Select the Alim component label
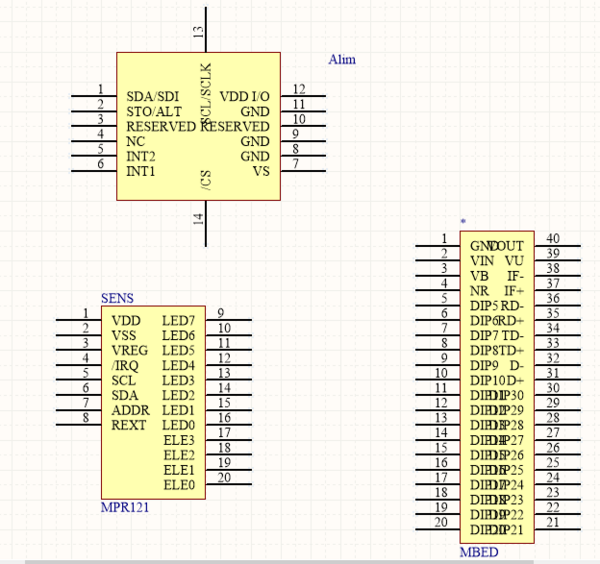This screenshot has width=600, height=564. click(342, 60)
